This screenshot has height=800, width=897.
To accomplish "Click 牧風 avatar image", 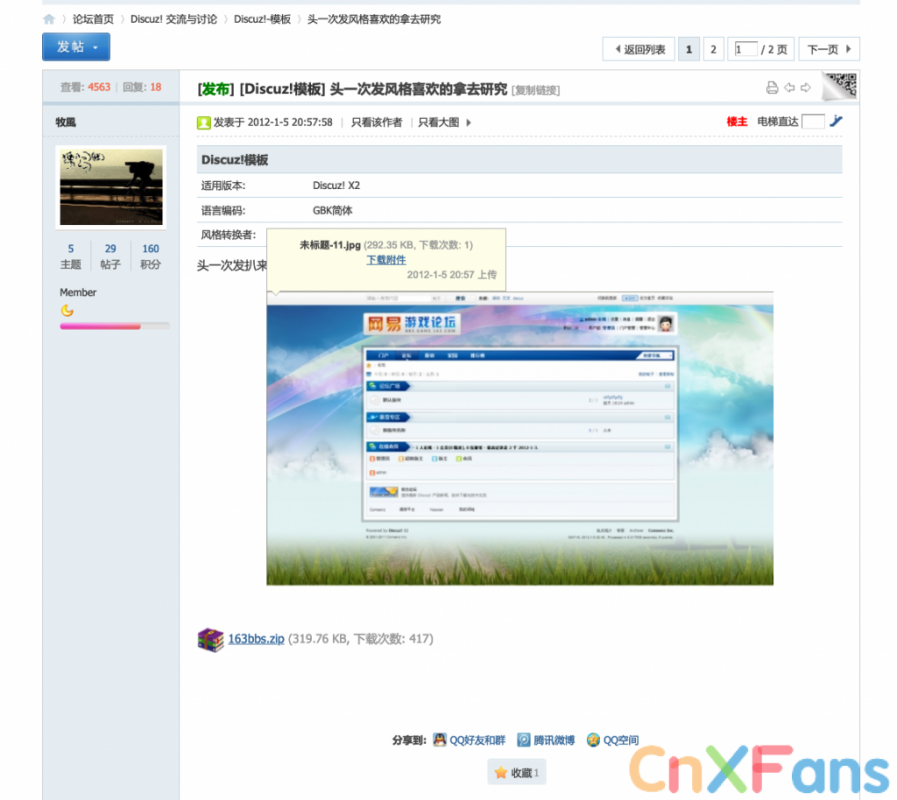I will point(111,187).
